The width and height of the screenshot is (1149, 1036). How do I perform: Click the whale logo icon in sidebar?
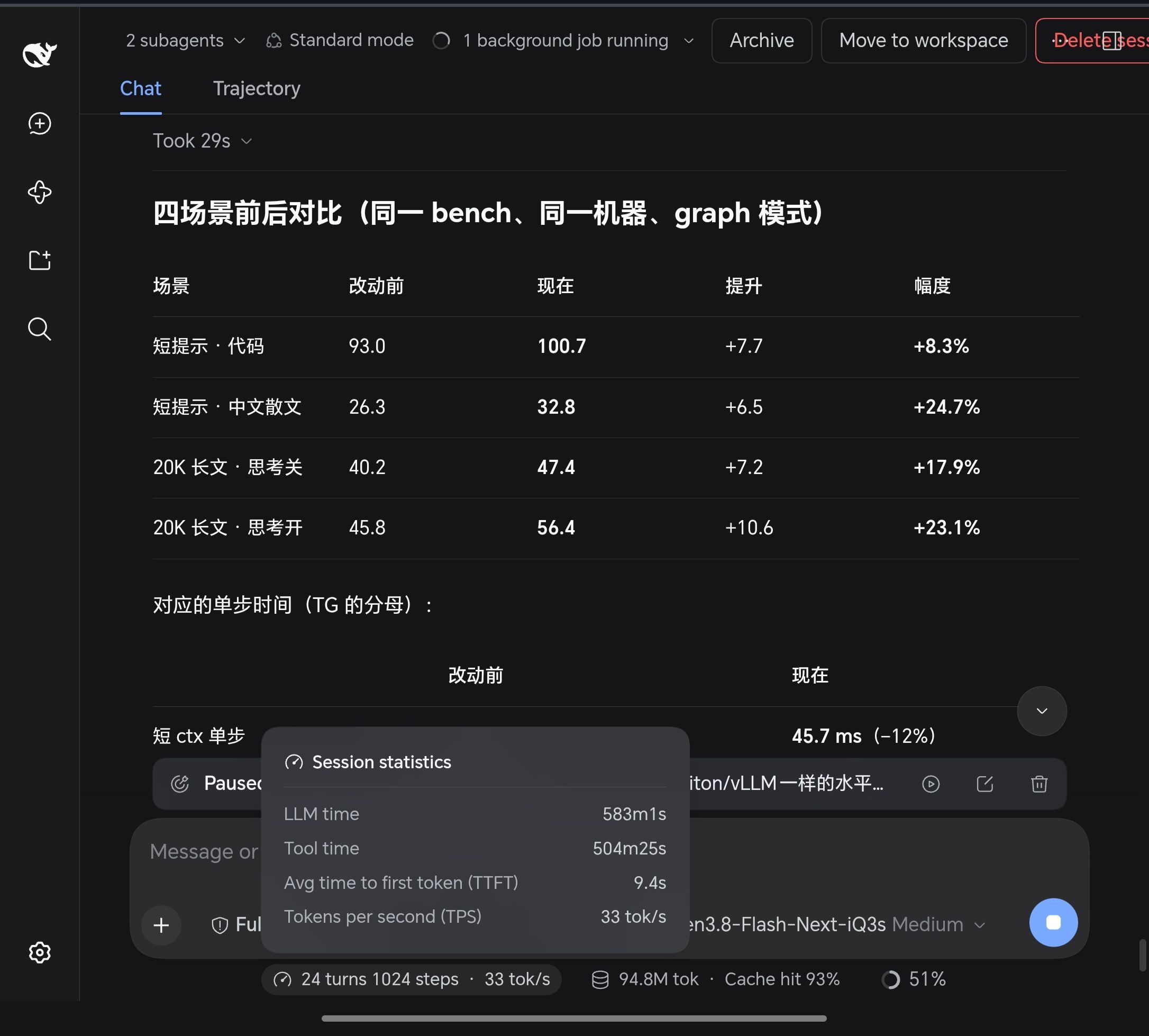coord(39,54)
